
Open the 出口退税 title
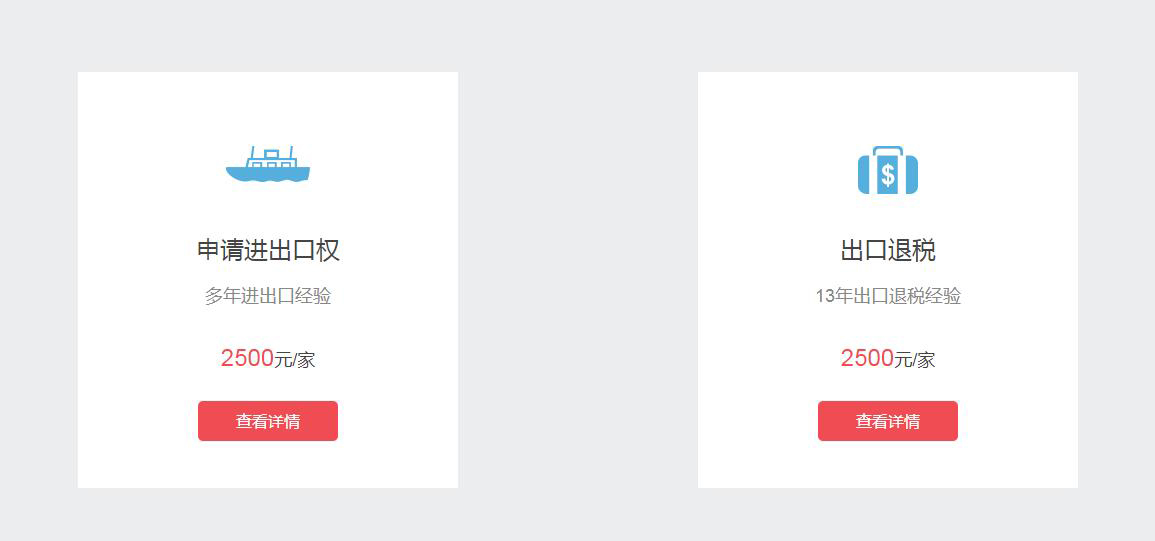point(888,250)
